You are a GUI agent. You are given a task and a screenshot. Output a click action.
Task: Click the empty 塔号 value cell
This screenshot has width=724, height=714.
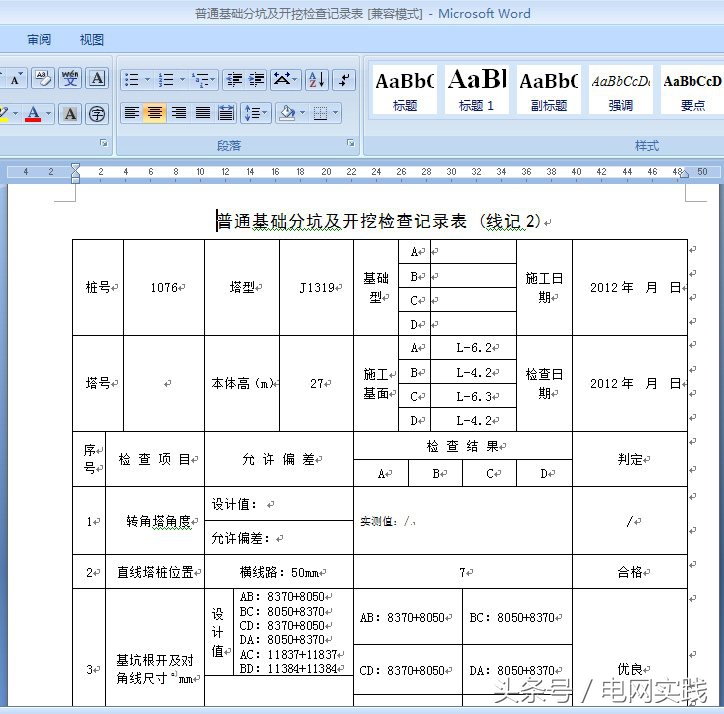(x=164, y=383)
